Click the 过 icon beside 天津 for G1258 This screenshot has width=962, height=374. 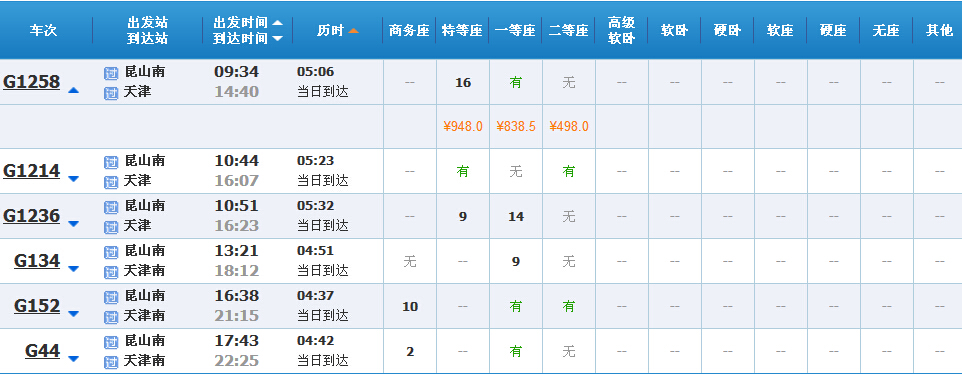tap(110, 93)
